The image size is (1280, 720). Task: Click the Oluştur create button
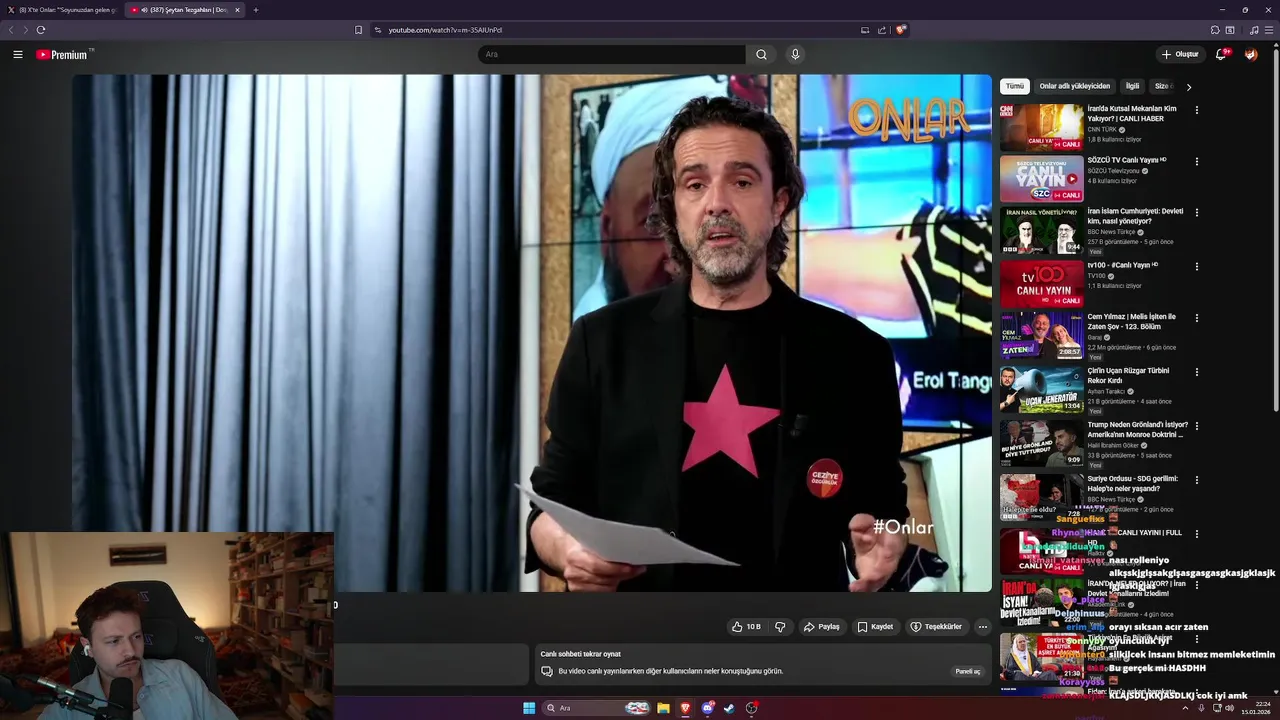tap(1180, 54)
